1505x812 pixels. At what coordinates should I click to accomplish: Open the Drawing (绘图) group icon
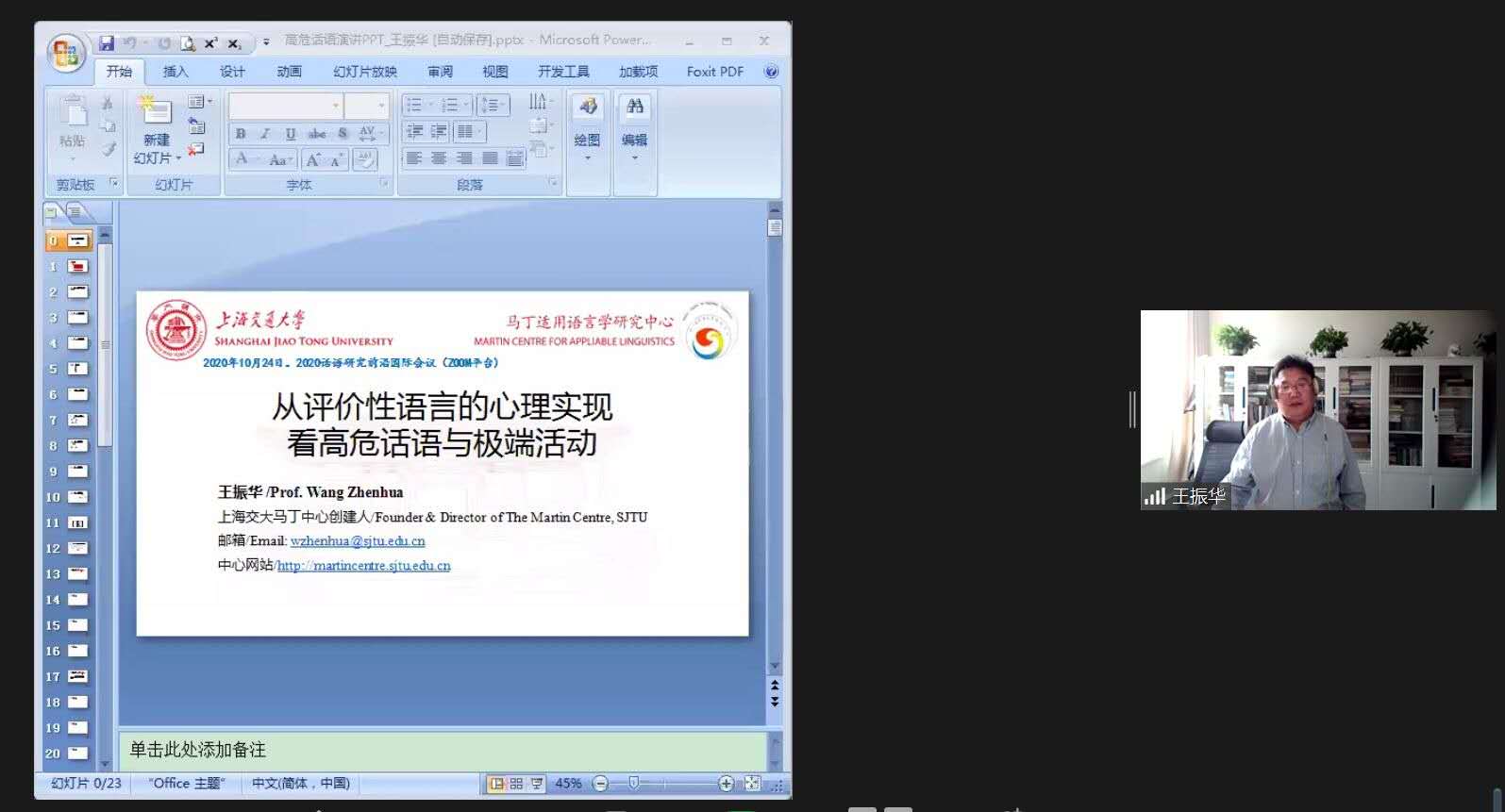tap(587, 108)
